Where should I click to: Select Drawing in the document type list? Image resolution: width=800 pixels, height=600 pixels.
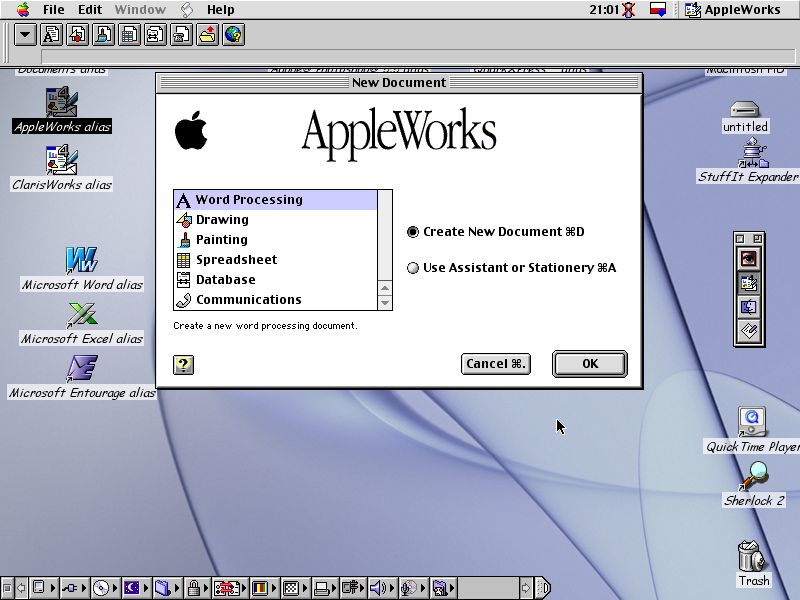click(276, 220)
